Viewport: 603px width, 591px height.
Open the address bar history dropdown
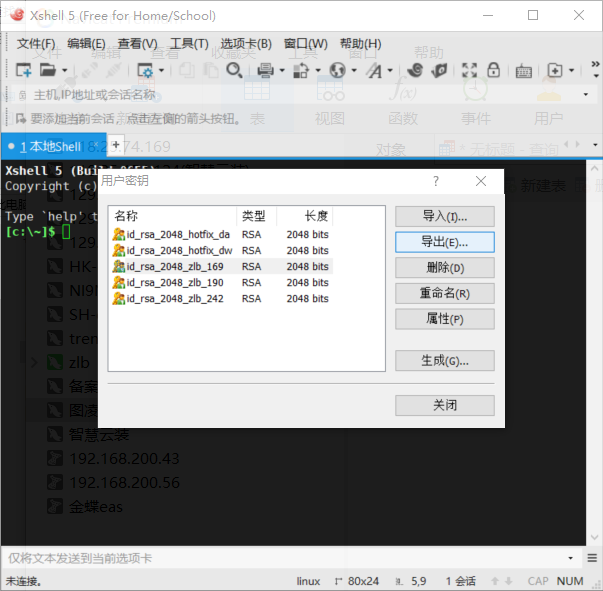(591, 94)
